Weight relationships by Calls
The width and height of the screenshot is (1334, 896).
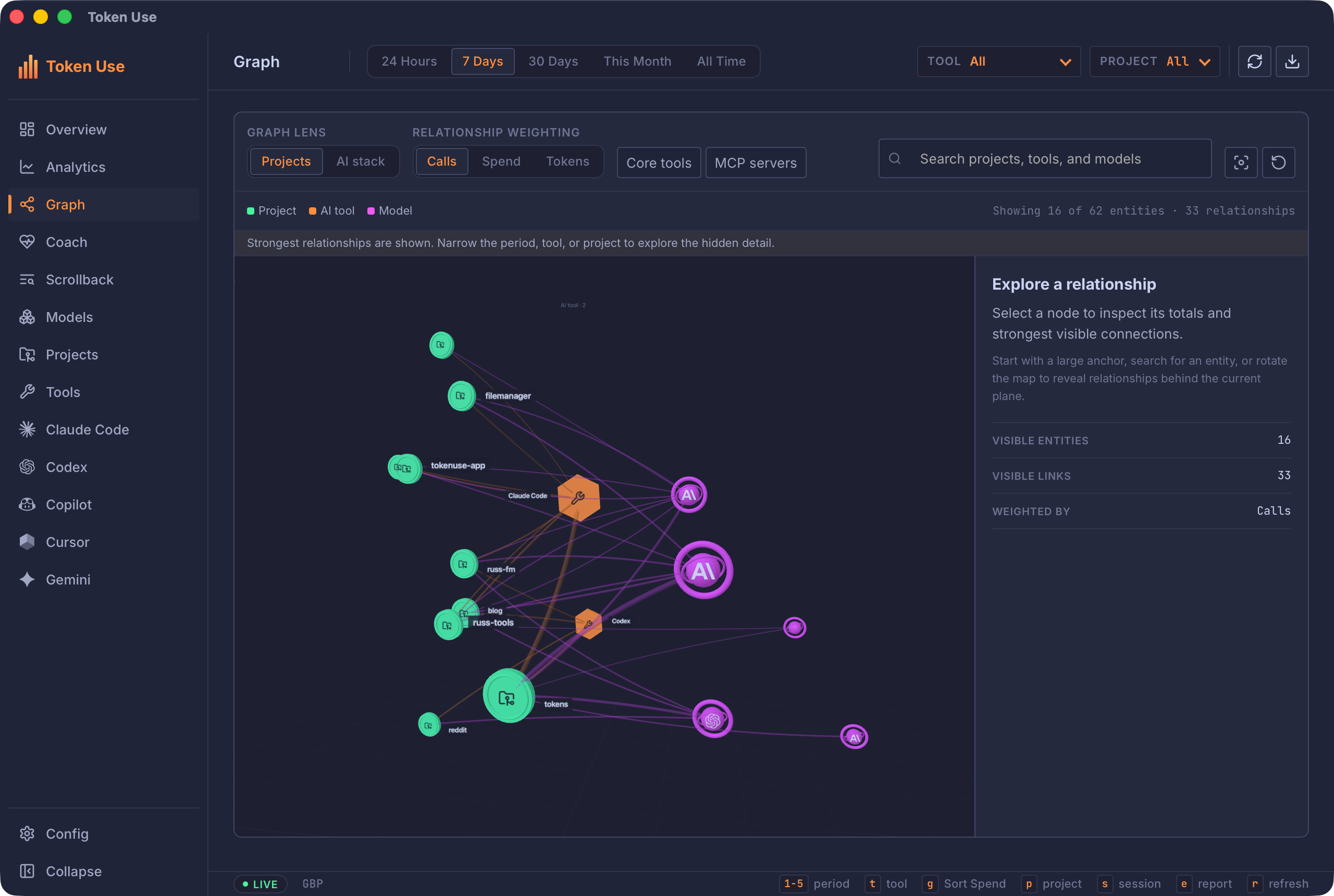click(441, 161)
